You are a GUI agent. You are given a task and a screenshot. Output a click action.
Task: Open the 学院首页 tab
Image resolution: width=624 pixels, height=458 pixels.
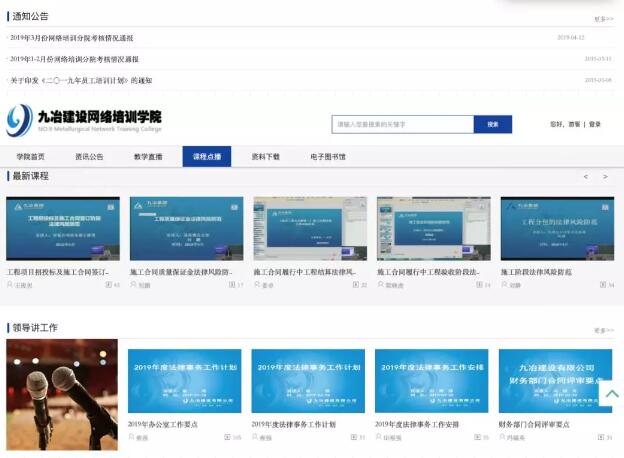point(30,157)
